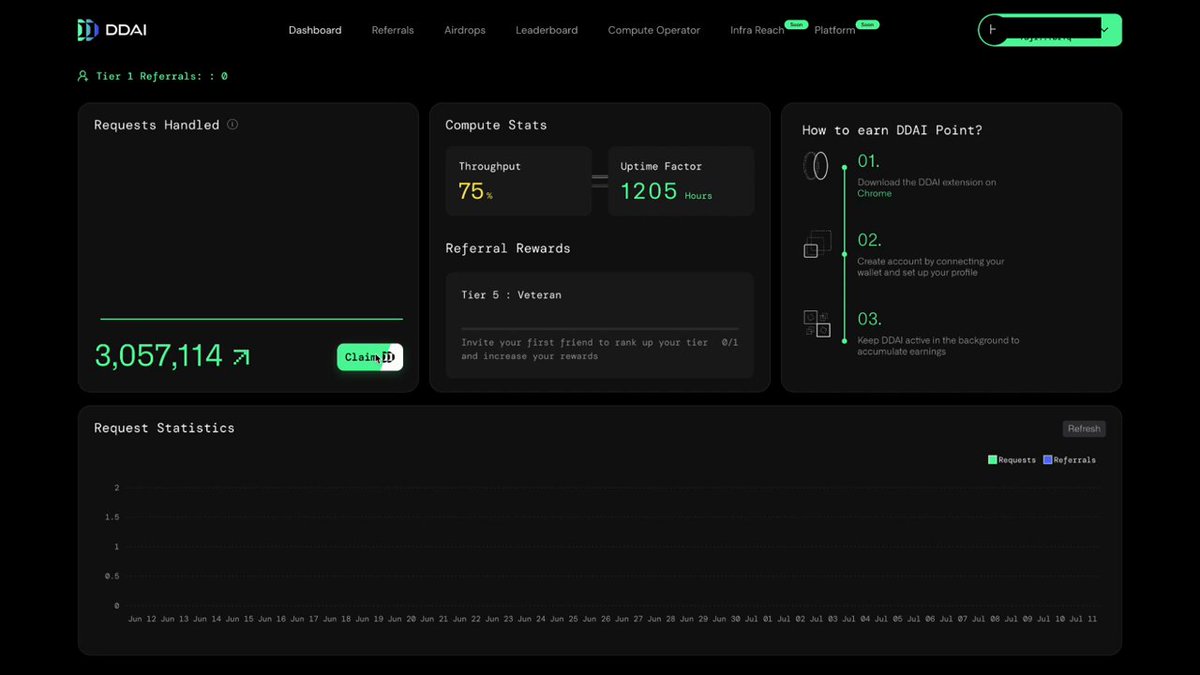Click the 3,057,114 requests count

point(159,356)
